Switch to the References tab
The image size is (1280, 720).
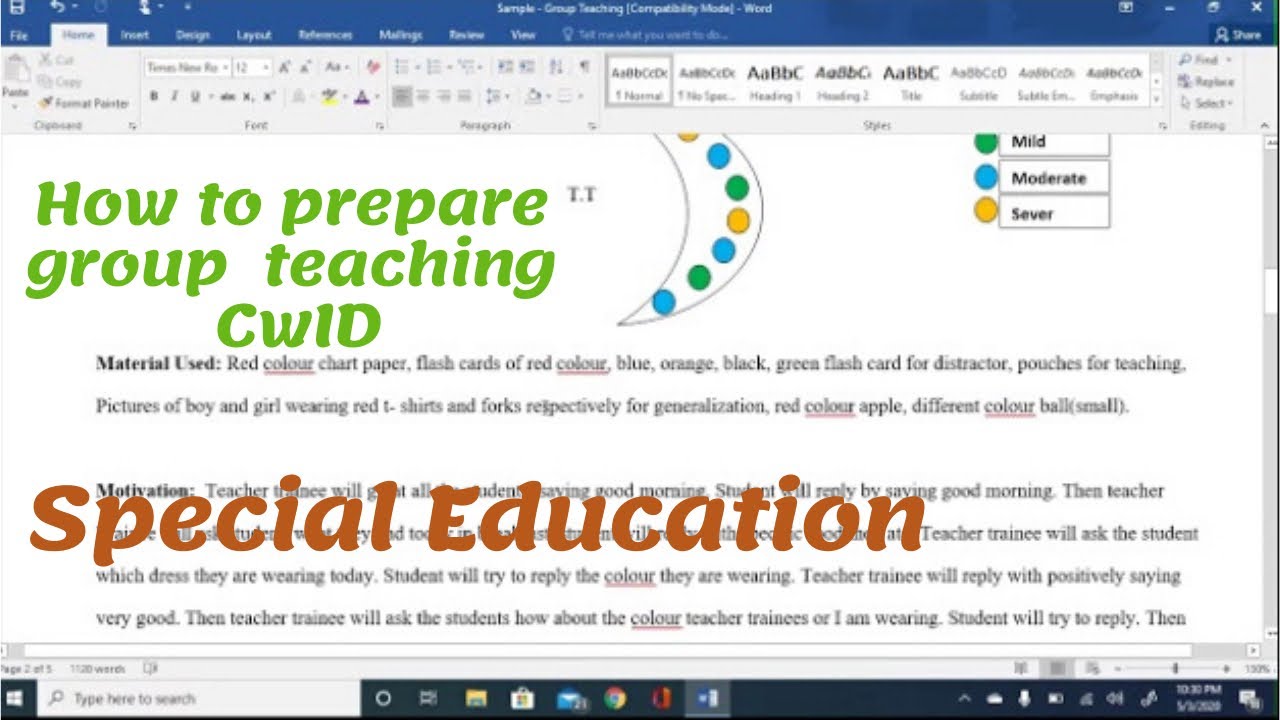[325, 34]
